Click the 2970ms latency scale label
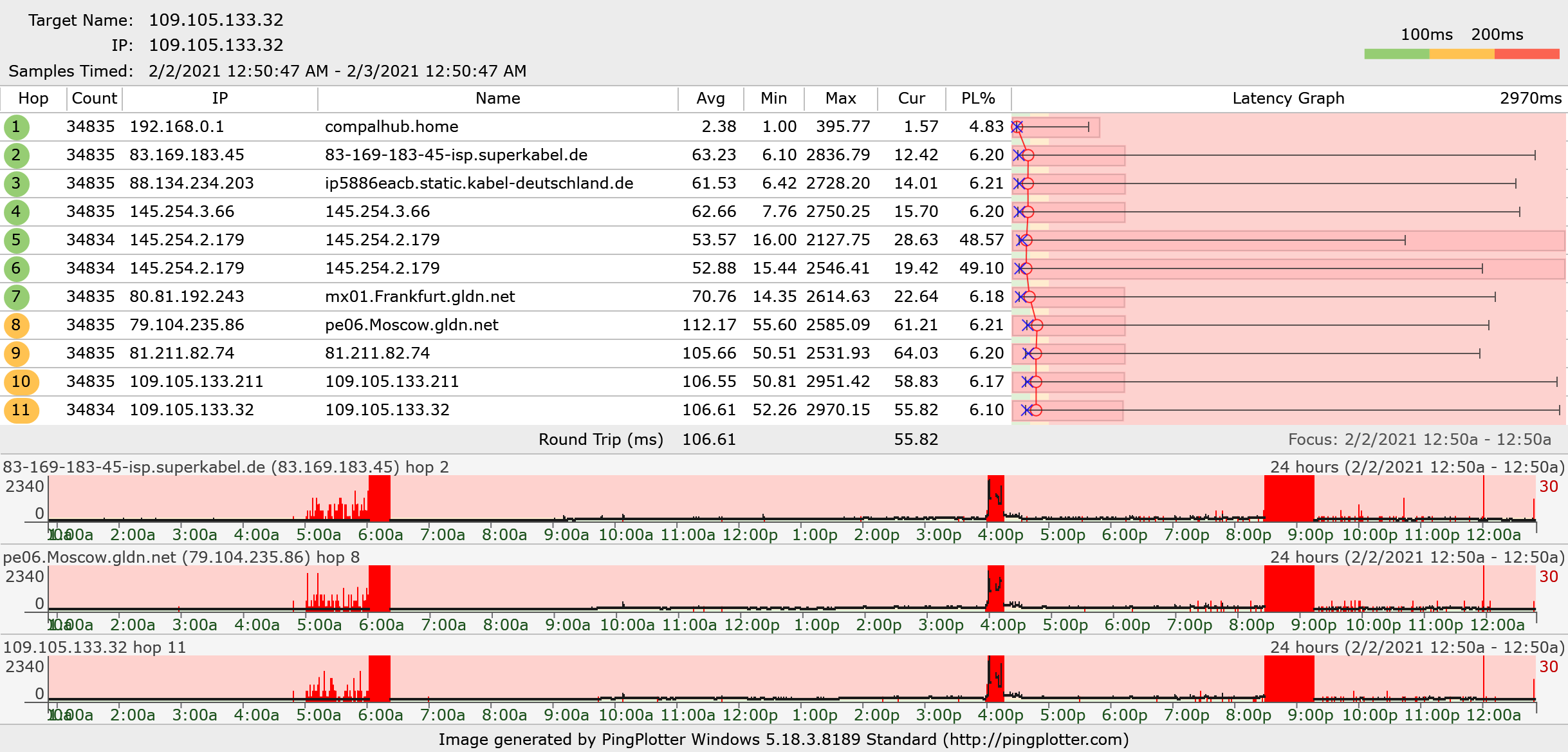This screenshot has width=1568, height=752. (x=1531, y=99)
